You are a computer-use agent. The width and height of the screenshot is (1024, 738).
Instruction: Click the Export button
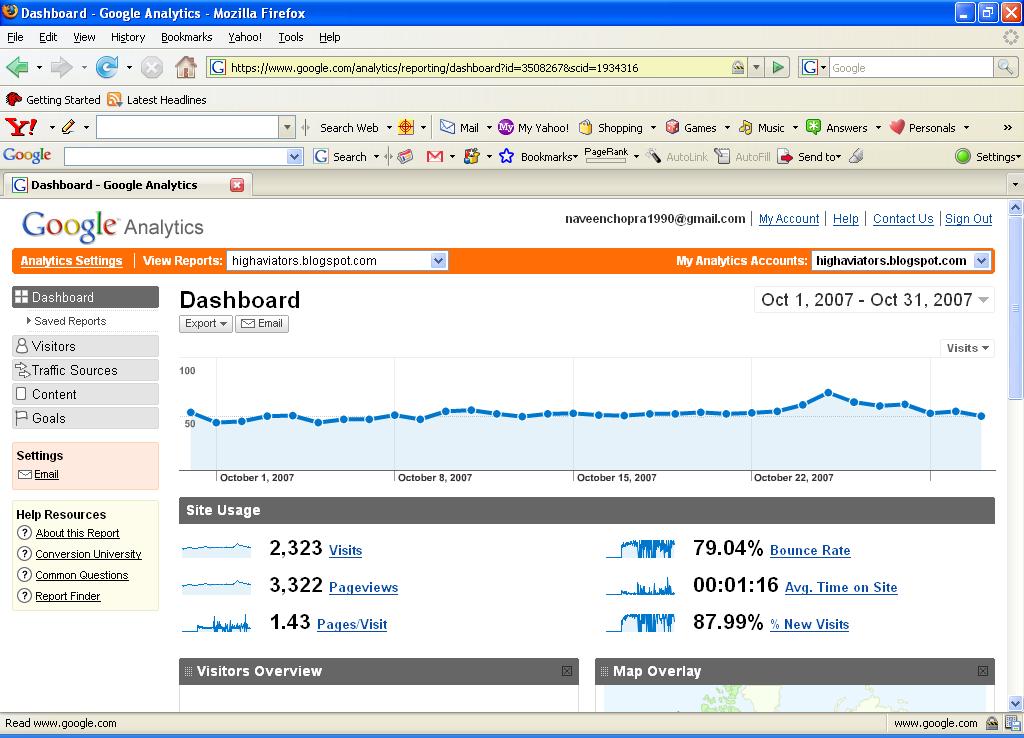(206, 323)
